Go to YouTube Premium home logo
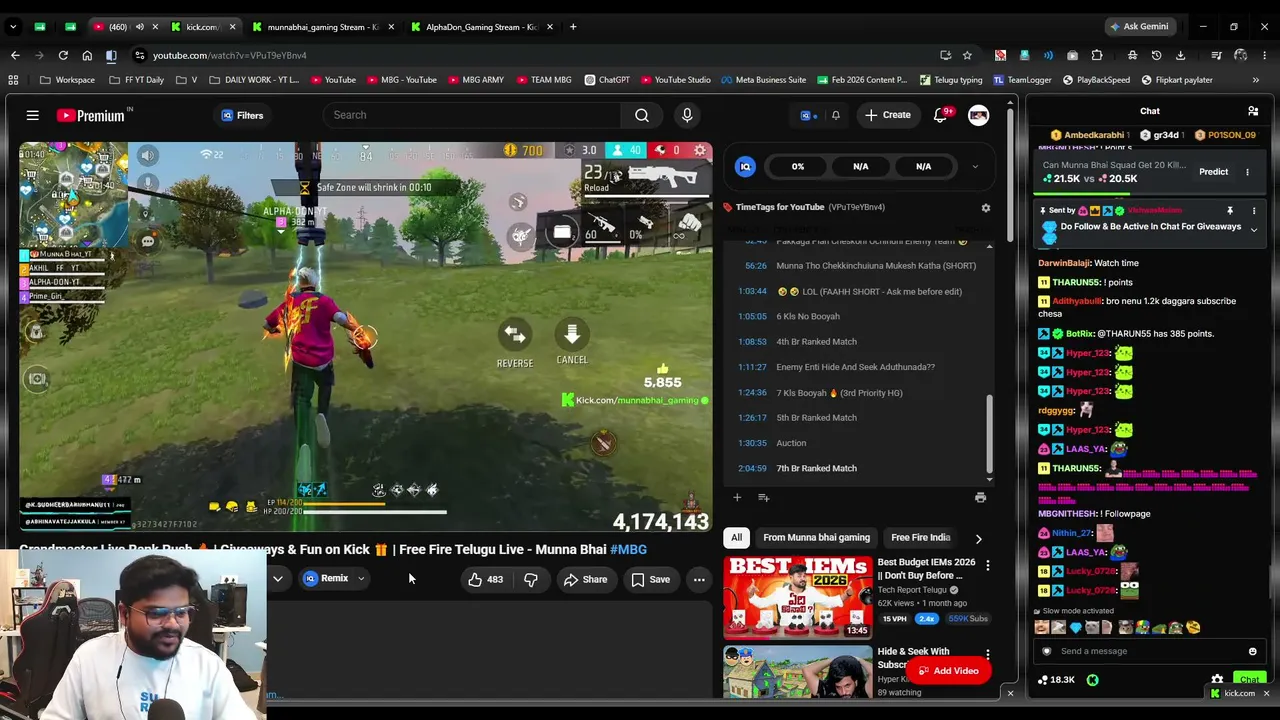Viewport: 1280px width, 720px height. (91, 116)
